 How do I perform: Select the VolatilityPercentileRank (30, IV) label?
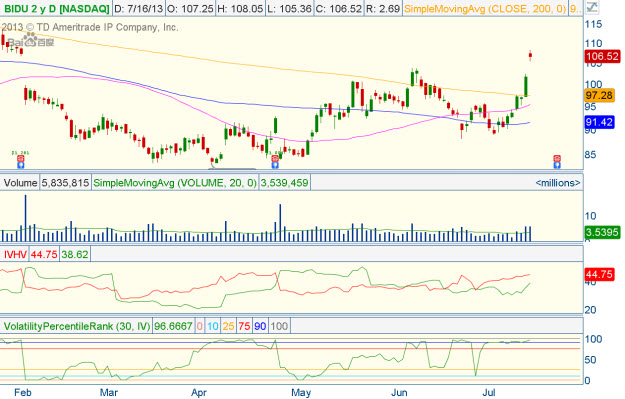77,326
